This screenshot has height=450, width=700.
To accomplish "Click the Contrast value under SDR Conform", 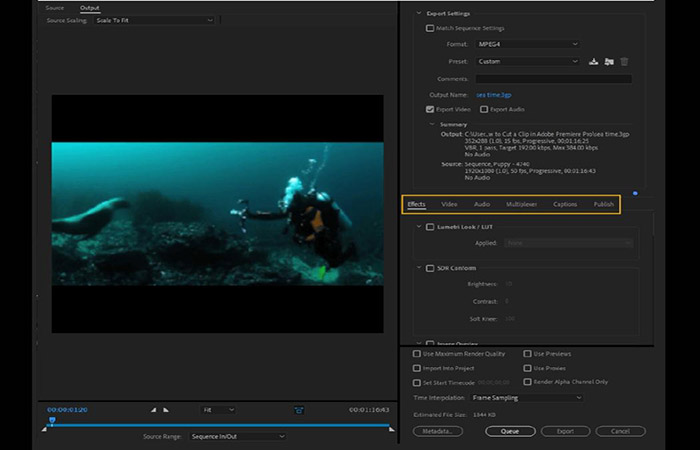I will (x=507, y=301).
